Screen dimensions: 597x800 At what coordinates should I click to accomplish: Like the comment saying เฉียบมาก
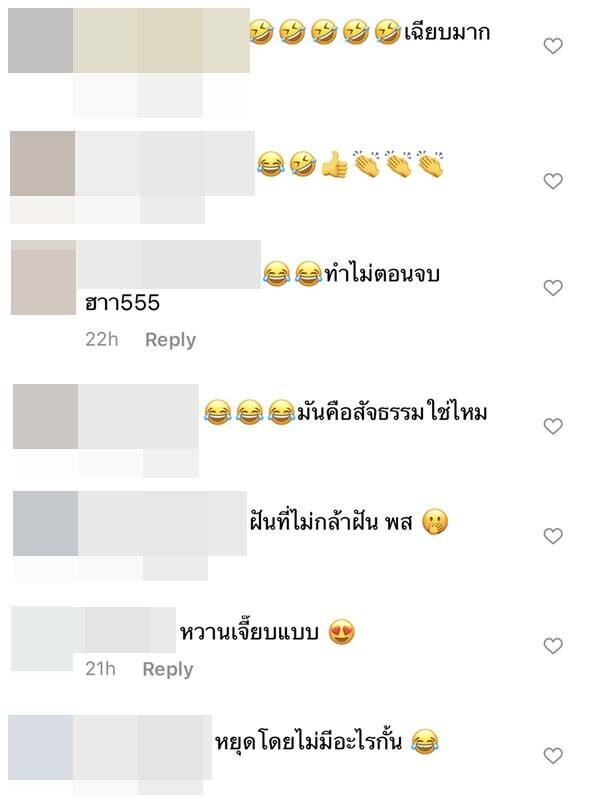tap(553, 46)
